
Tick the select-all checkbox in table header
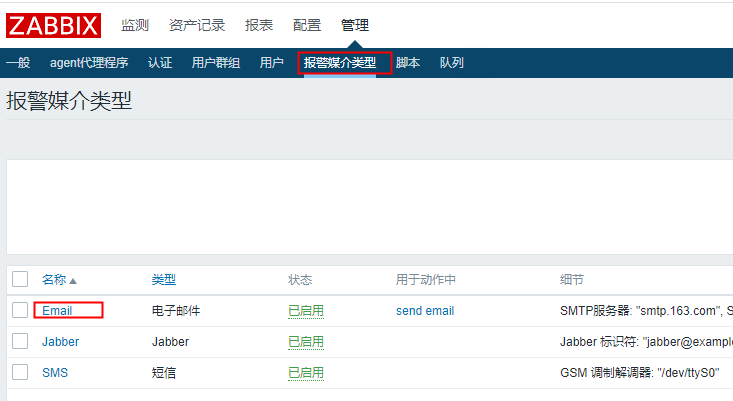click(x=20, y=279)
